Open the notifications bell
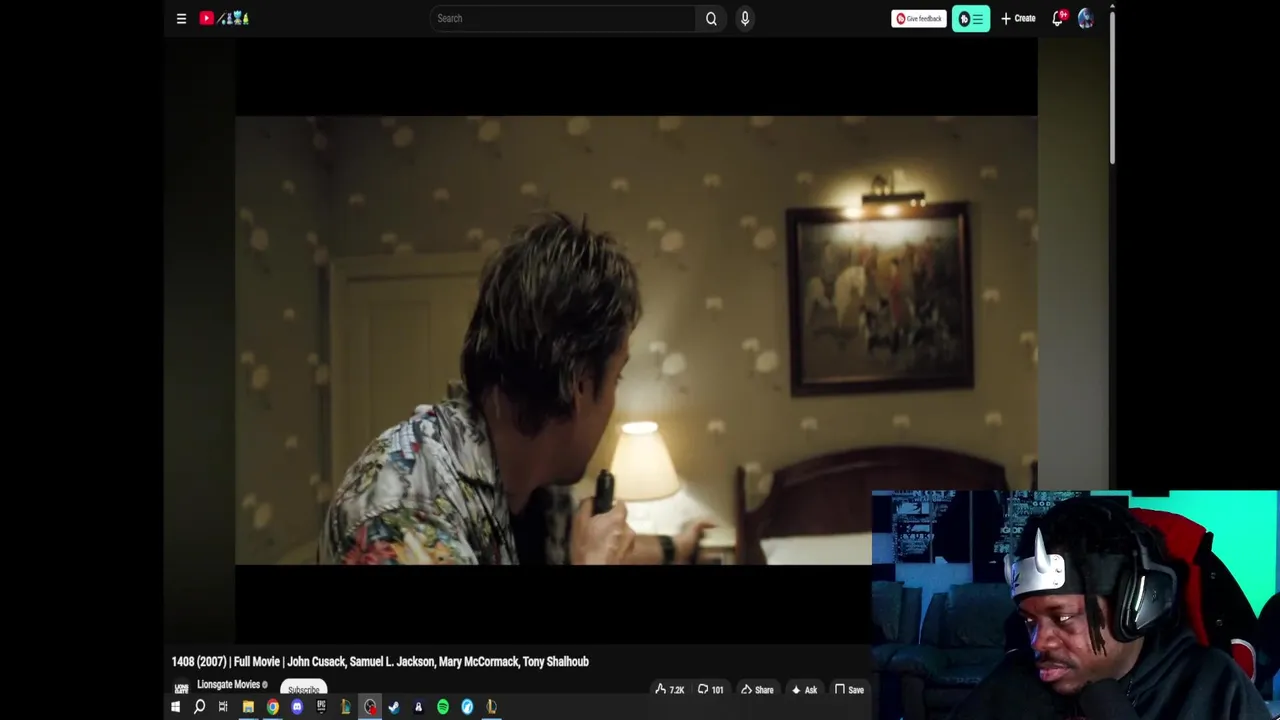 pyautogui.click(x=1058, y=18)
